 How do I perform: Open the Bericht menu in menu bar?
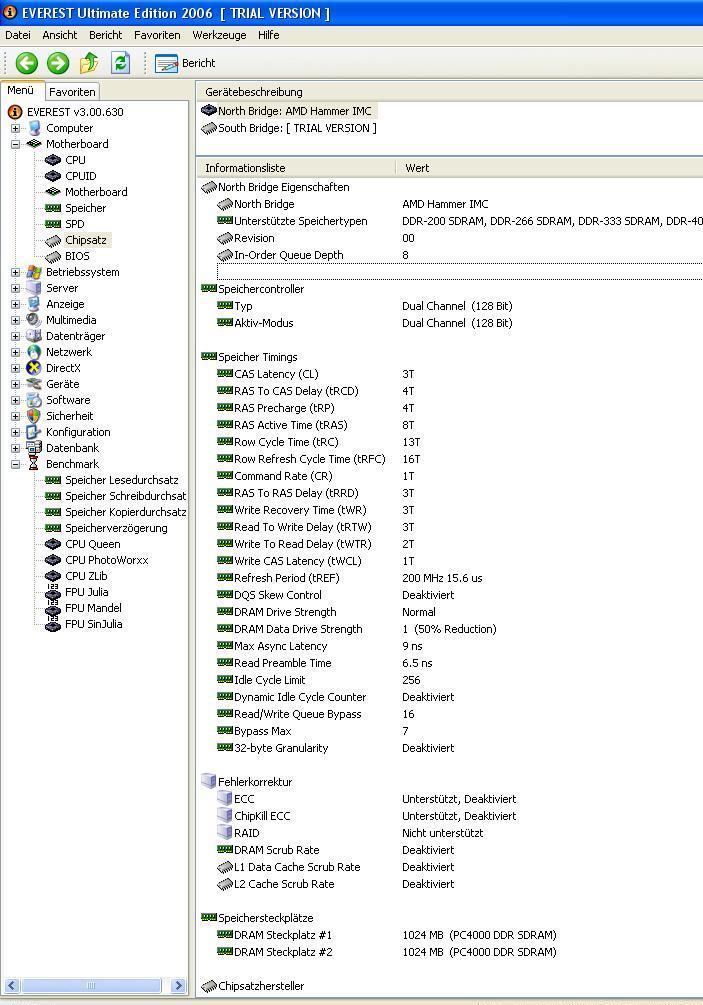(x=105, y=35)
